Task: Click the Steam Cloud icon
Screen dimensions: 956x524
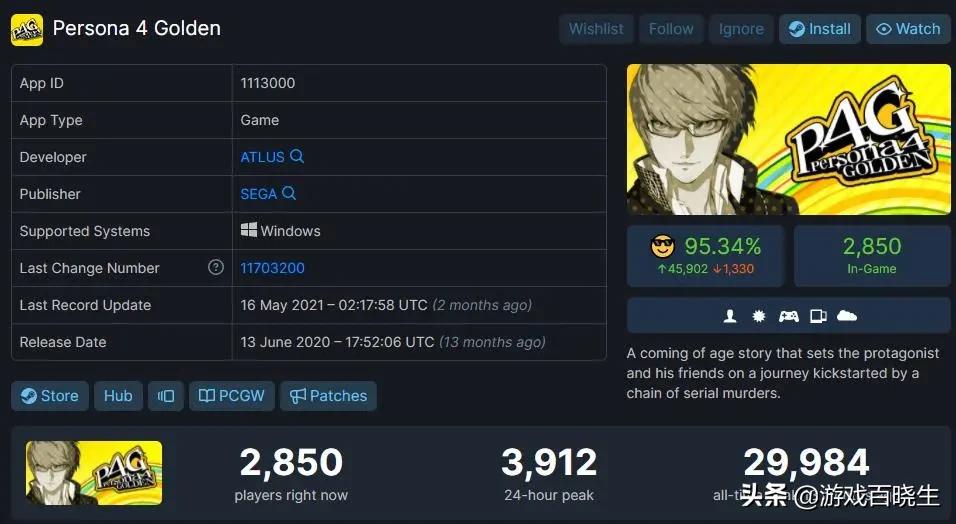Action: click(x=847, y=316)
